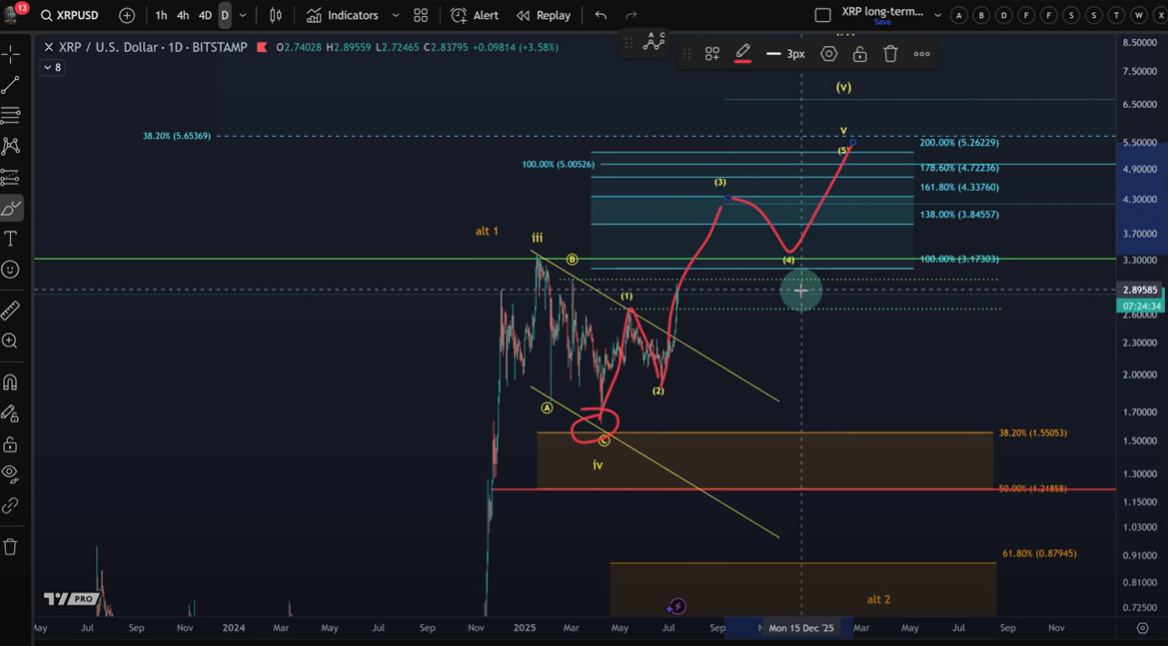Remove drawings with sidebar trash icon
The height and width of the screenshot is (646, 1168).
coord(10,547)
